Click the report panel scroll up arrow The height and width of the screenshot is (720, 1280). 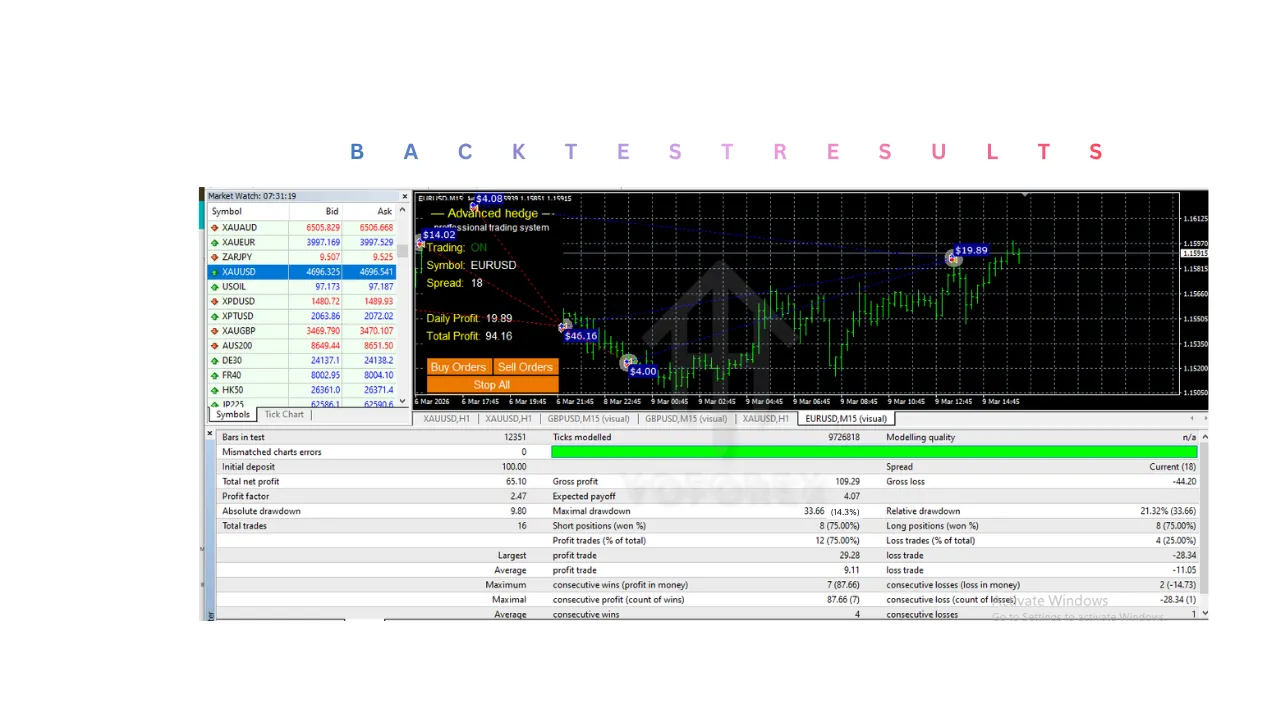(1204, 437)
